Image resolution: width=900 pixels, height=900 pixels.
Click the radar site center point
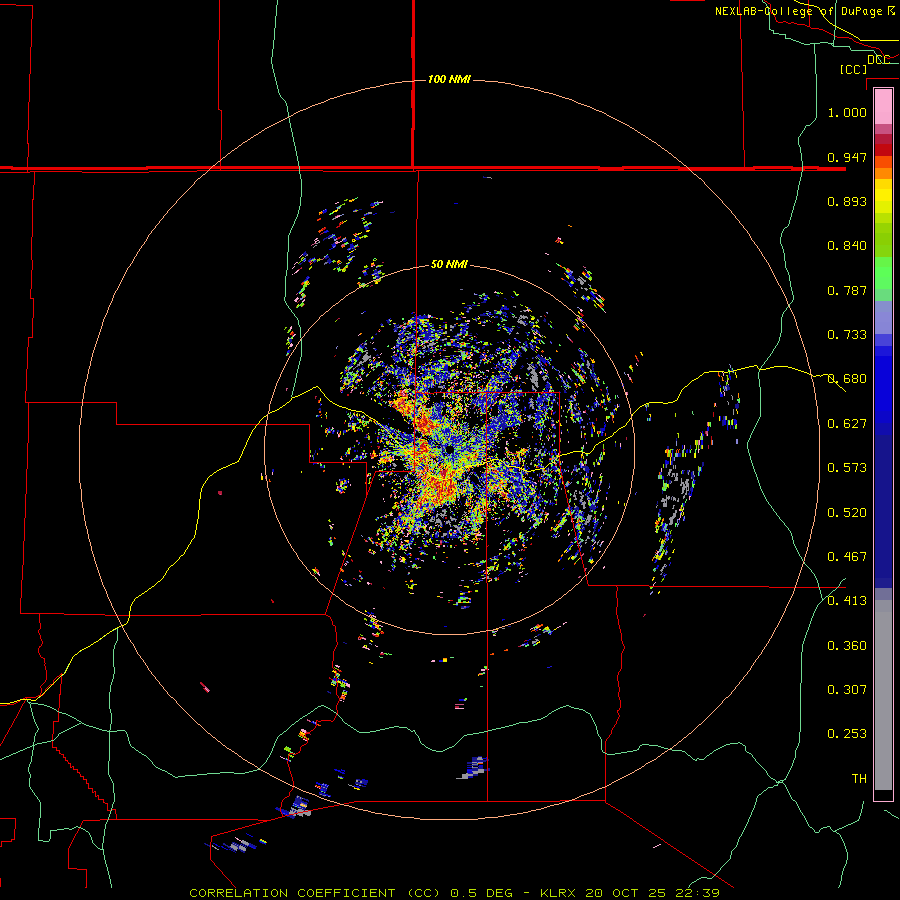pos(449,450)
